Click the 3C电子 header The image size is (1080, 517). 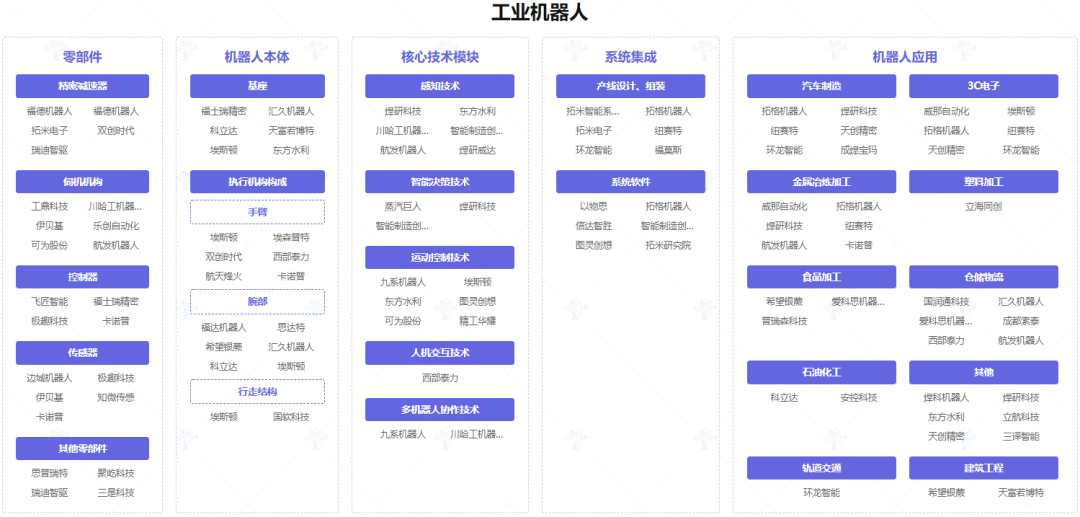point(984,86)
